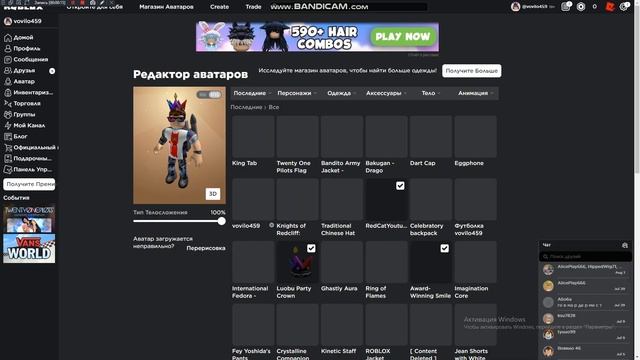Open Trade in the top nav
The image size is (640, 360).
[x=253, y=7]
